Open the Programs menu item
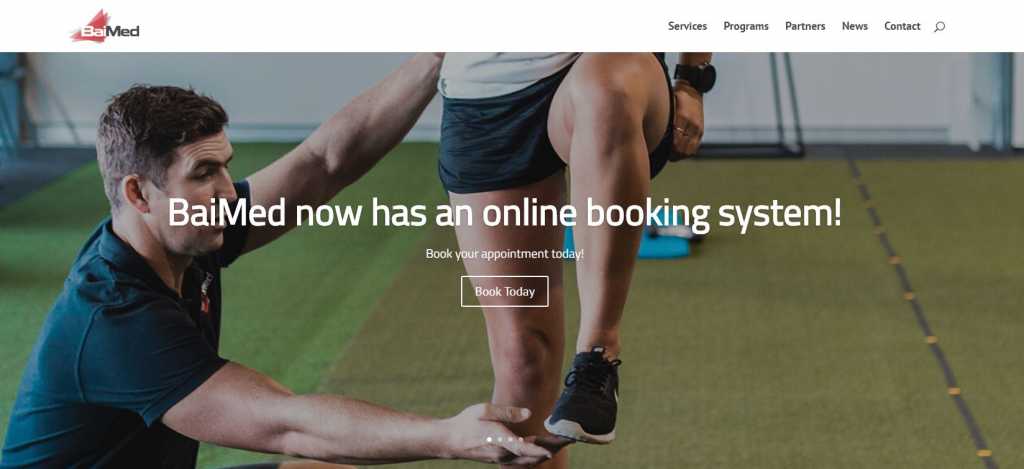Viewport: 1024px width, 469px height. 746,26
